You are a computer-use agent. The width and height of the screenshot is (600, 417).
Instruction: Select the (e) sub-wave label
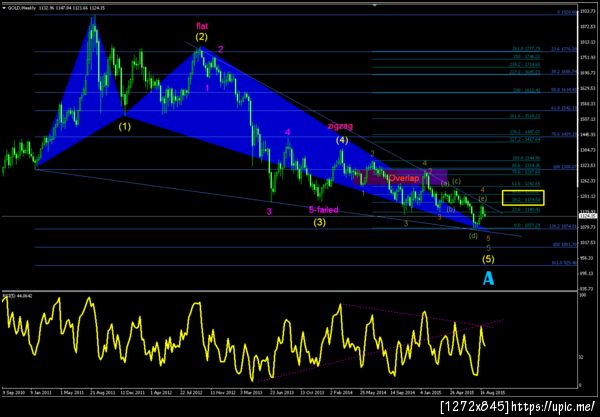click(483, 198)
